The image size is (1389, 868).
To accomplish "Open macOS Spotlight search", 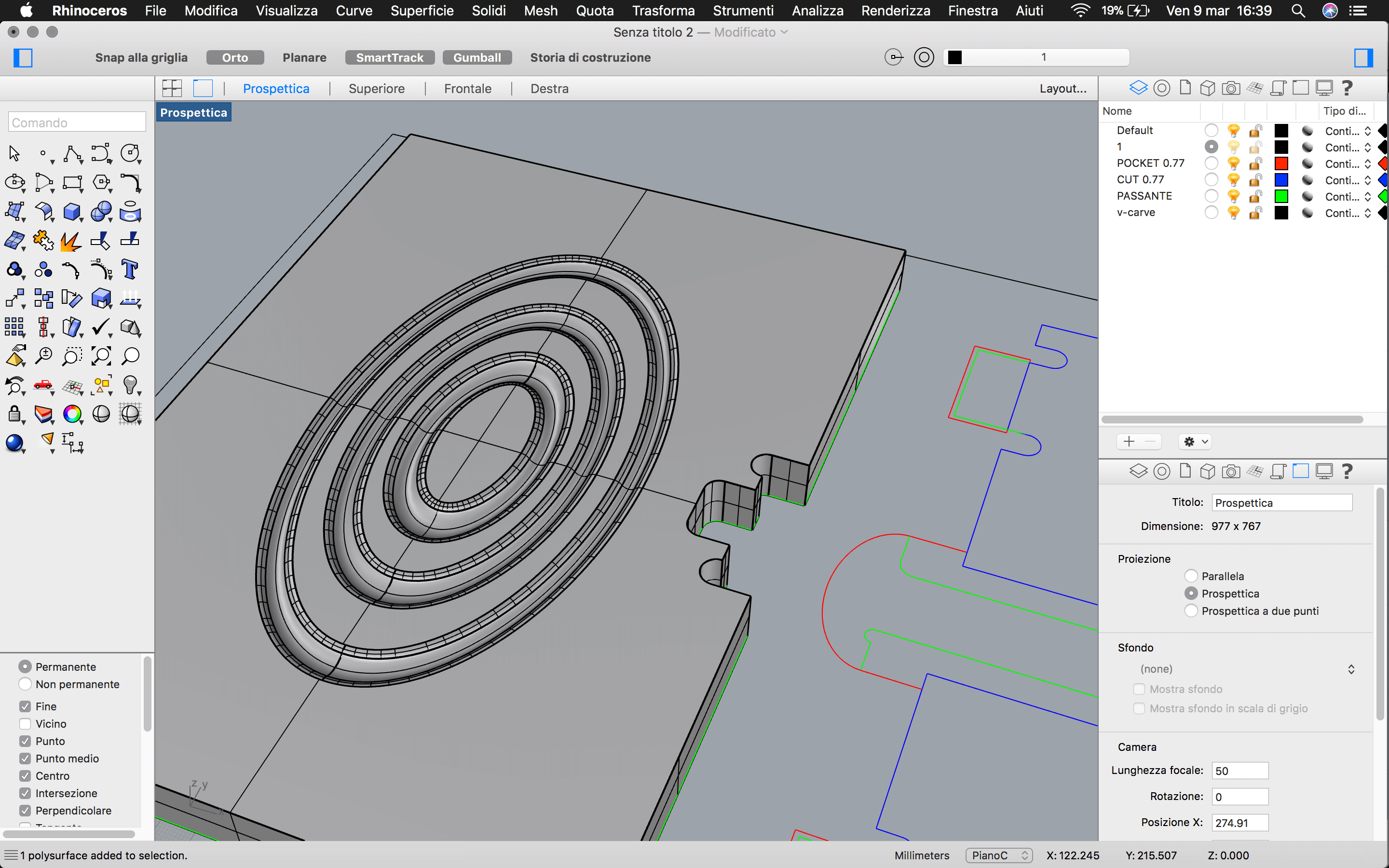I will 1298,10.
